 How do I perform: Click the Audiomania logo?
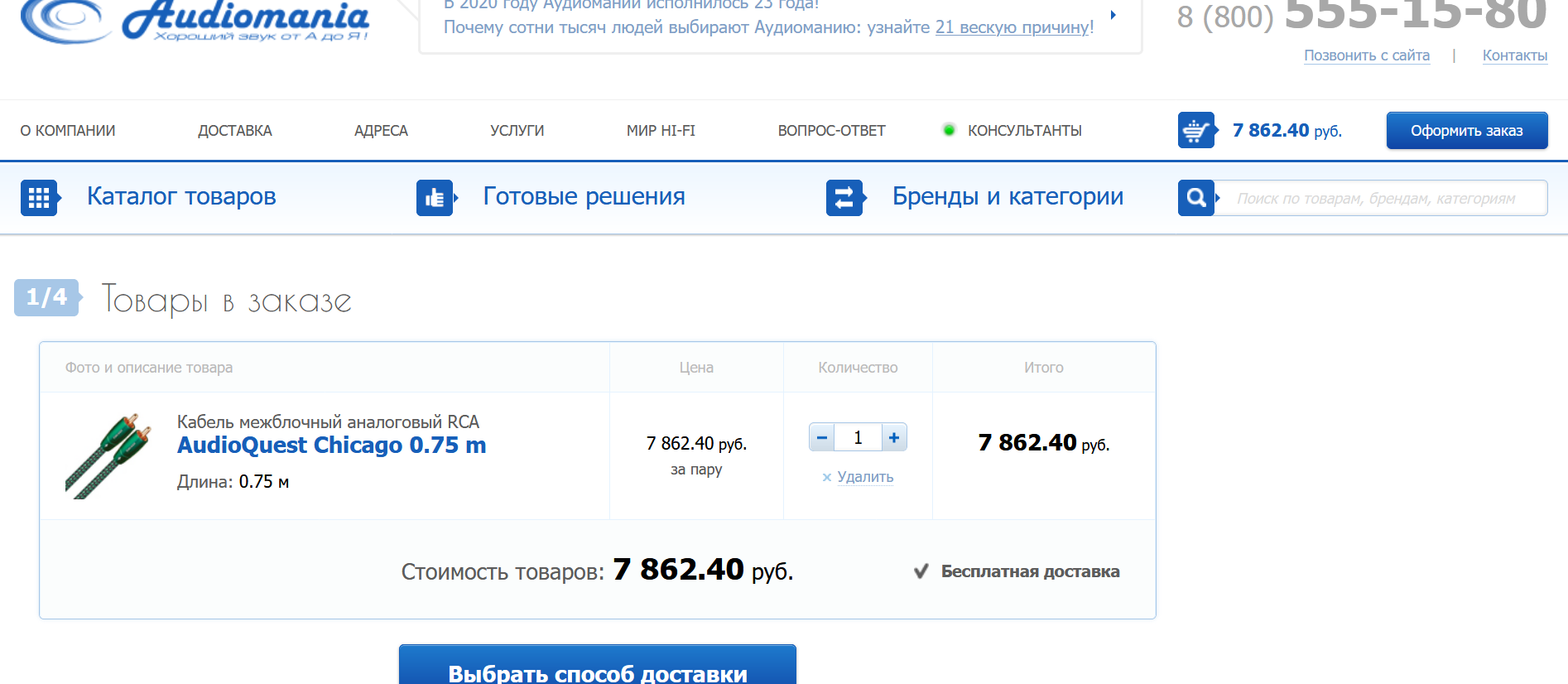point(195,20)
